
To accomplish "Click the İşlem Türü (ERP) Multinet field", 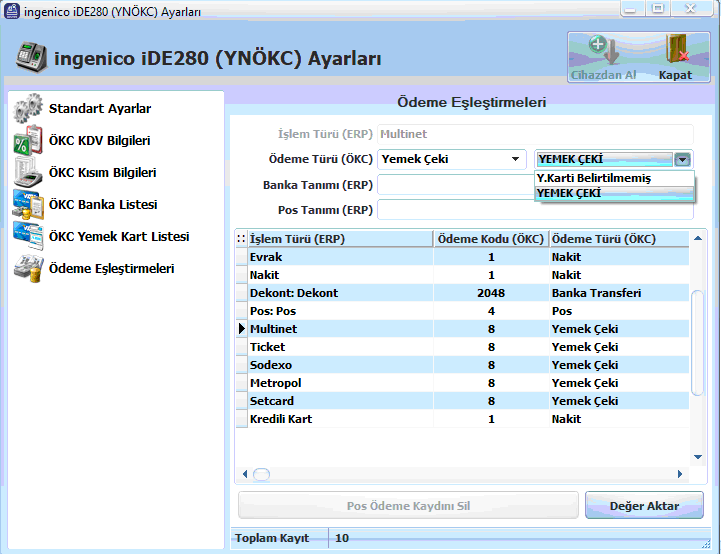I will pos(536,134).
